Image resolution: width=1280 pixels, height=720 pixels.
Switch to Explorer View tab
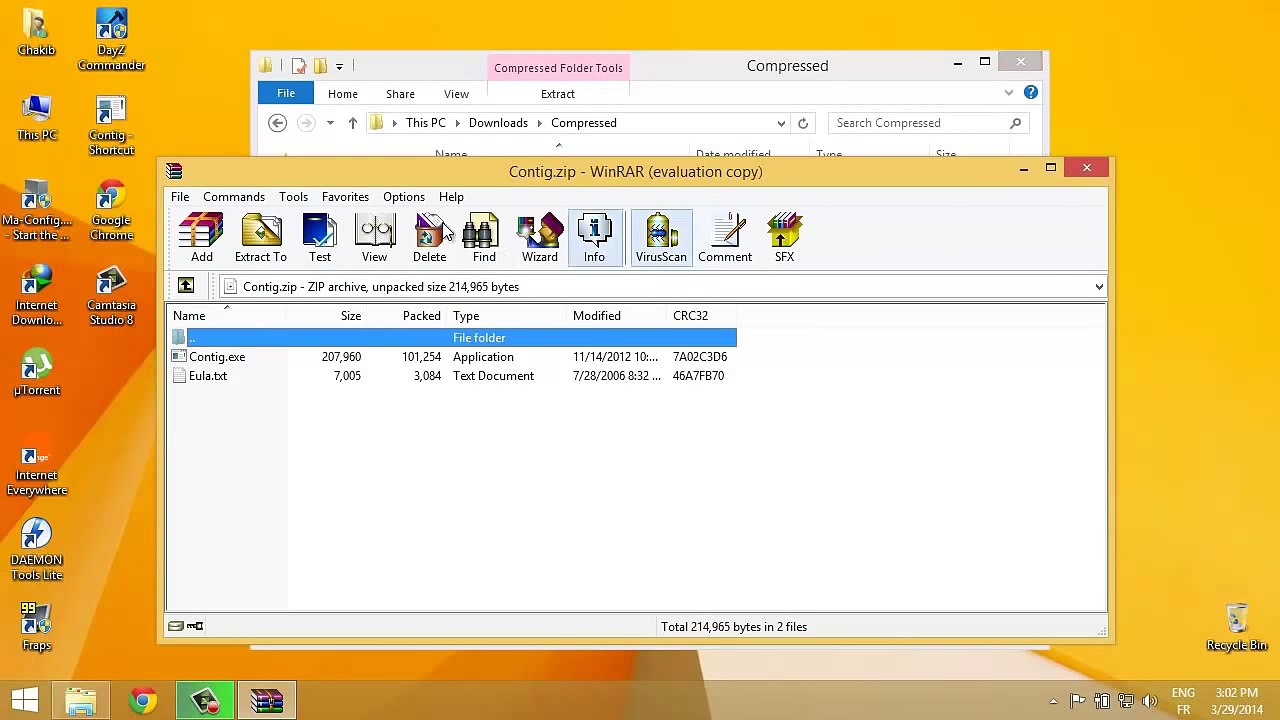pos(456,94)
